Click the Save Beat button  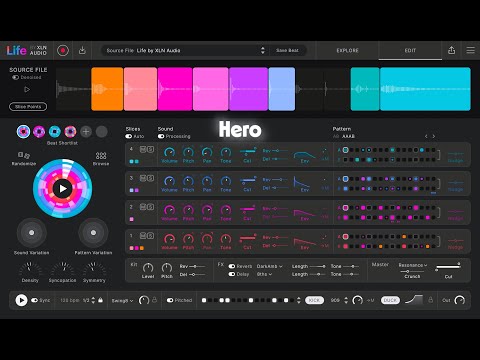coord(287,50)
